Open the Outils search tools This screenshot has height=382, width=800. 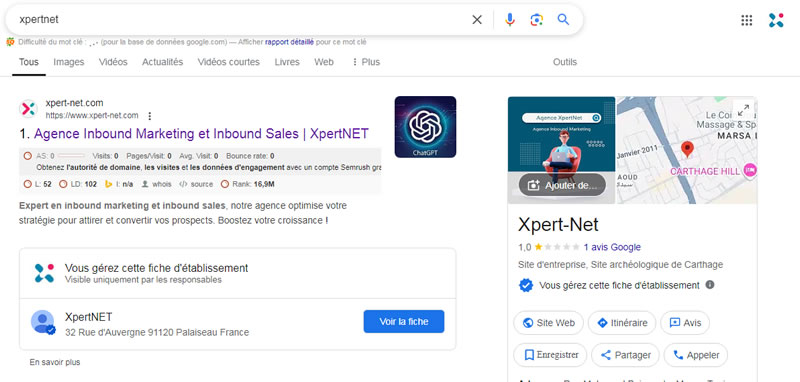tap(565, 62)
